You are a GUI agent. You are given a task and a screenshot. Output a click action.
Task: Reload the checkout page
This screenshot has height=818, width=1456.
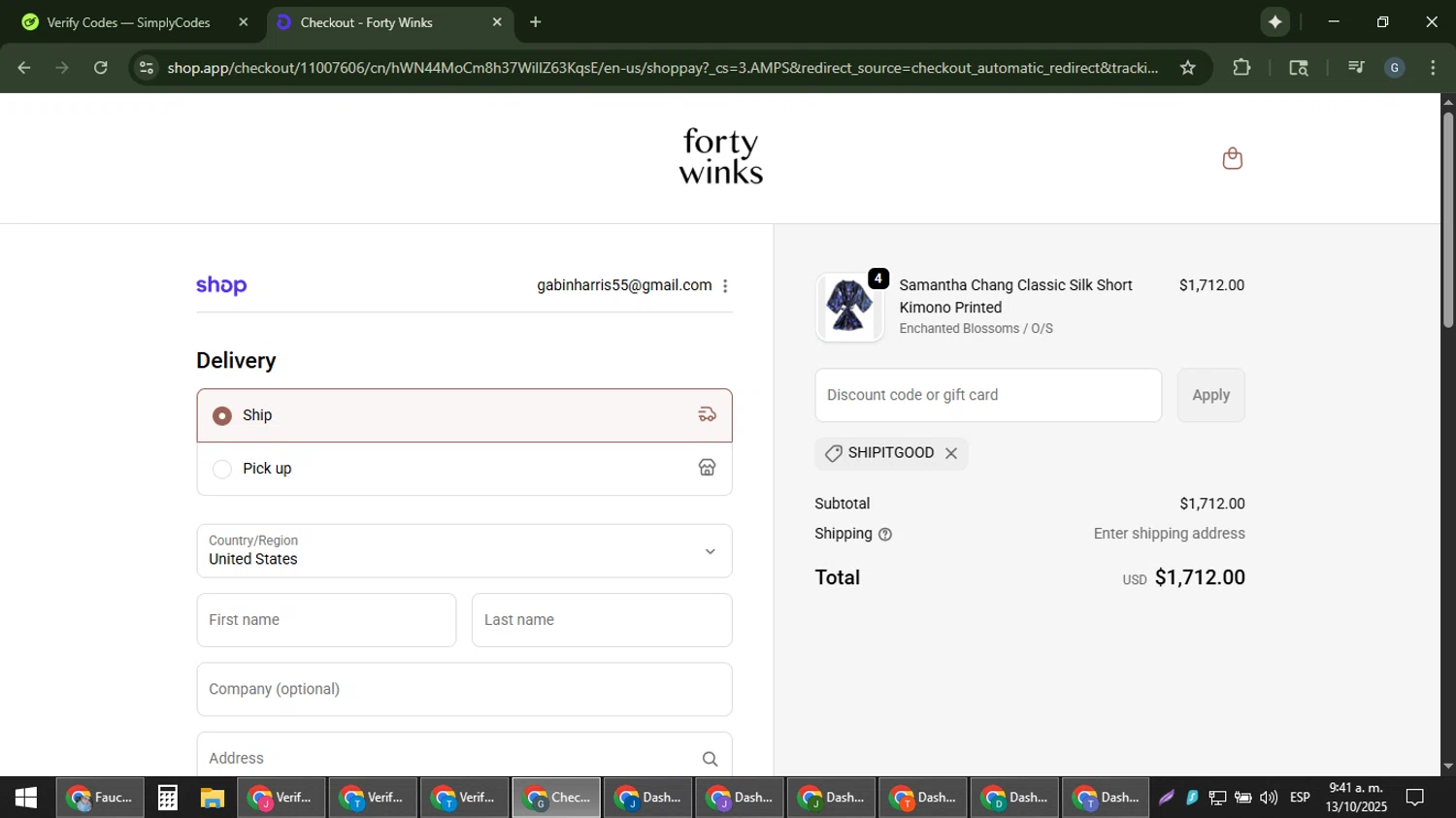click(x=100, y=67)
